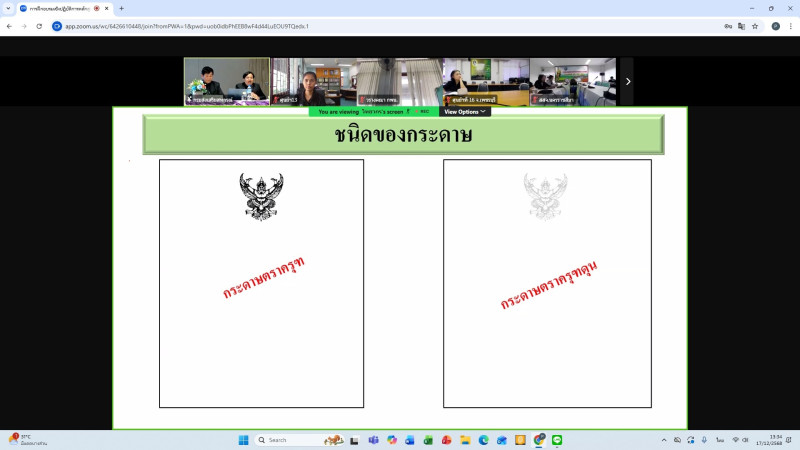Reload the Zoom page
Screen dimensions: 800x450
click(x=39, y=26)
